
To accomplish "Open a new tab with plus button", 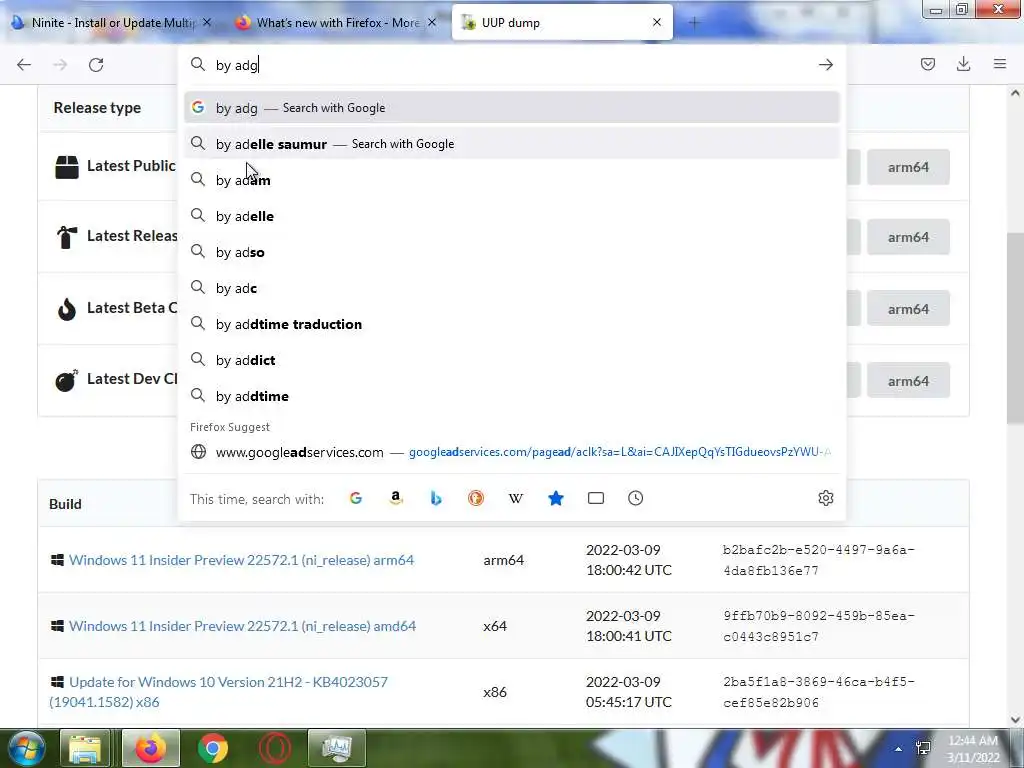I will (694, 23).
